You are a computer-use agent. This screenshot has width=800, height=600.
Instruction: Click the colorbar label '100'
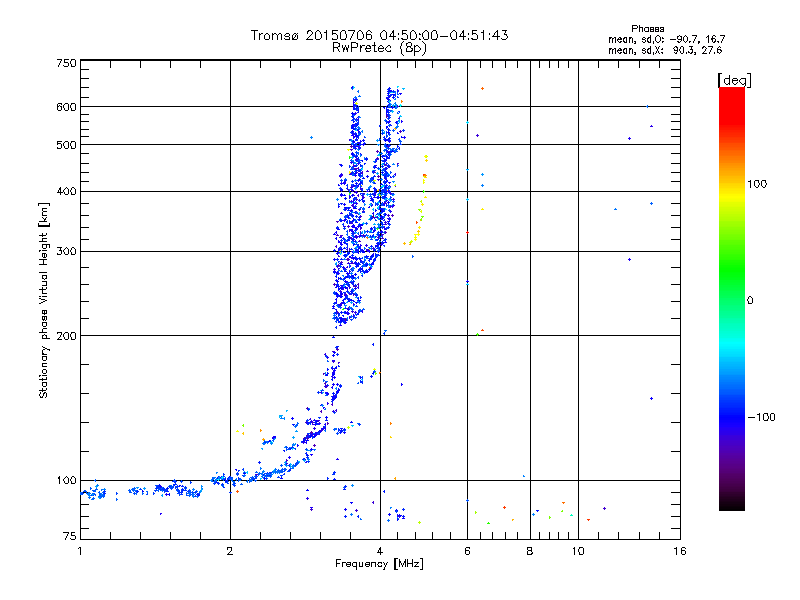(757, 184)
